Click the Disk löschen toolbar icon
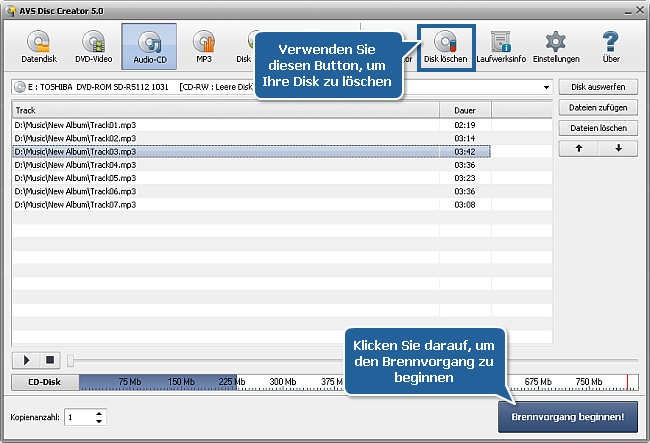The width and height of the screenshot is (650, 443). click(x=446, y=47)
